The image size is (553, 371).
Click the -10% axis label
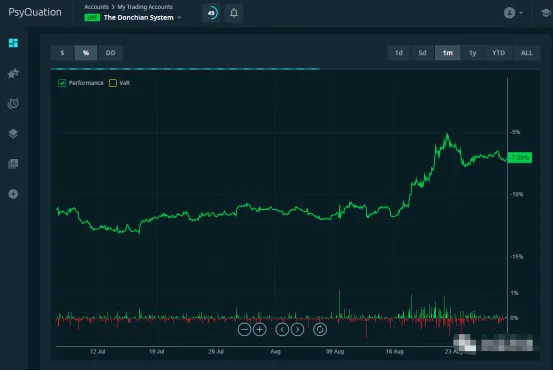[x=517, y=194]
